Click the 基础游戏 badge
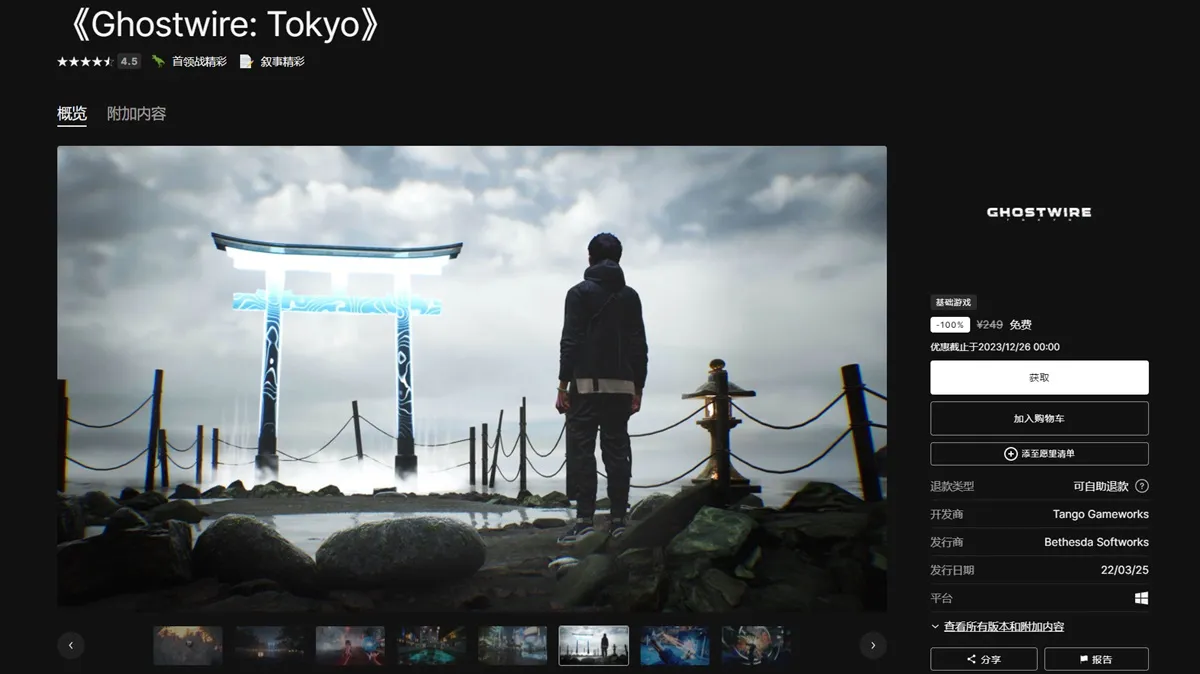The height and width of the screenshot is (674, 1200). (952, 302)
